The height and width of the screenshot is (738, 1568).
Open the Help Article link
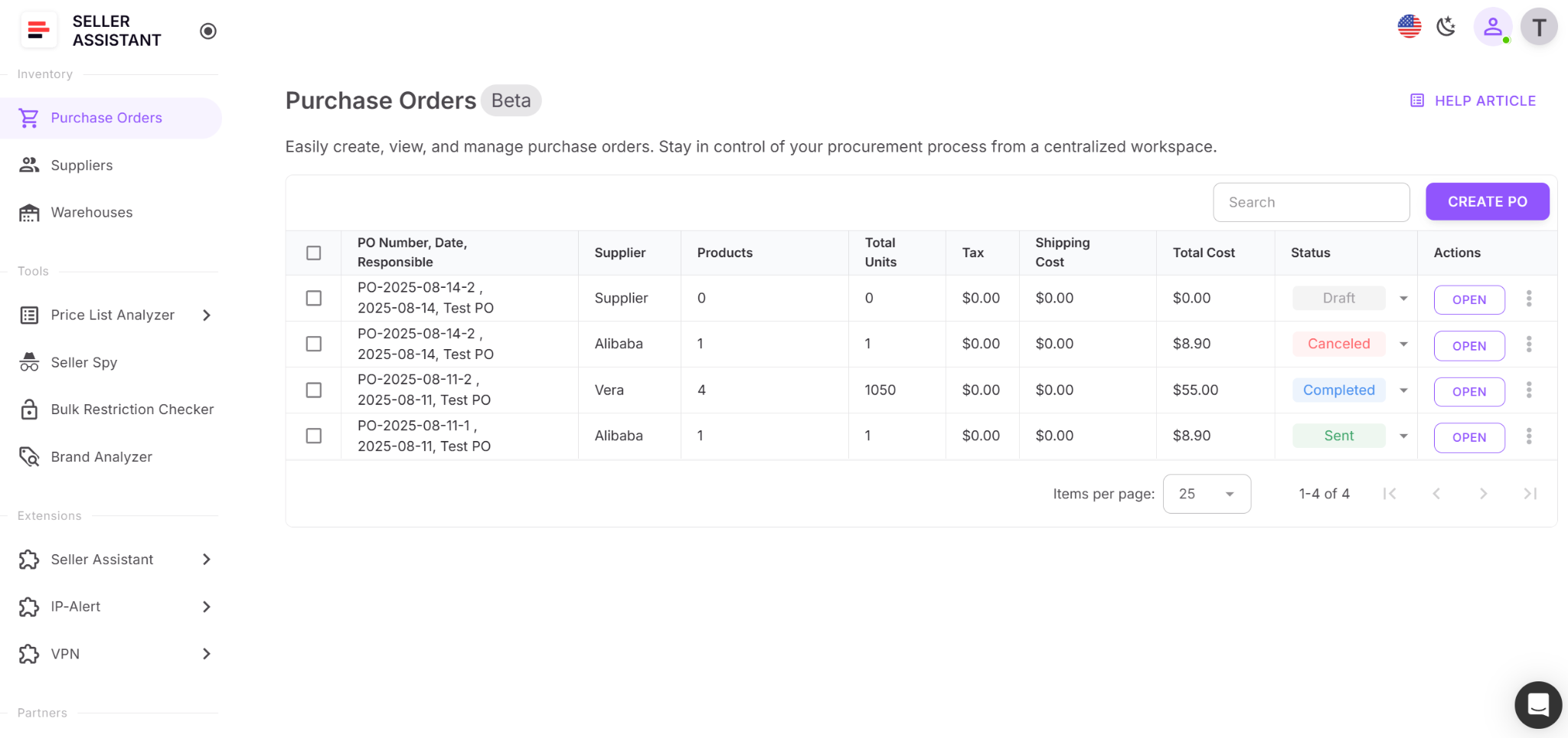coord(1473,100)
